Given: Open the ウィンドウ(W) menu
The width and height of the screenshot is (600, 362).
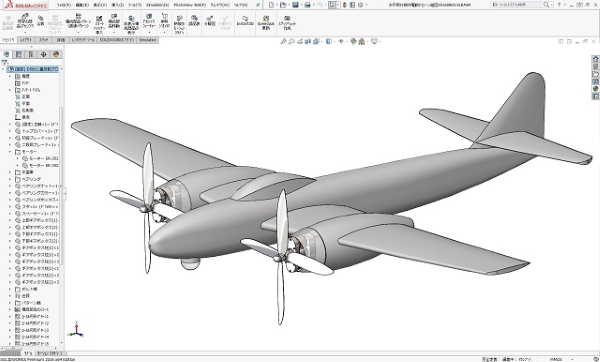Looking at the screenshot, I should 220,5.
